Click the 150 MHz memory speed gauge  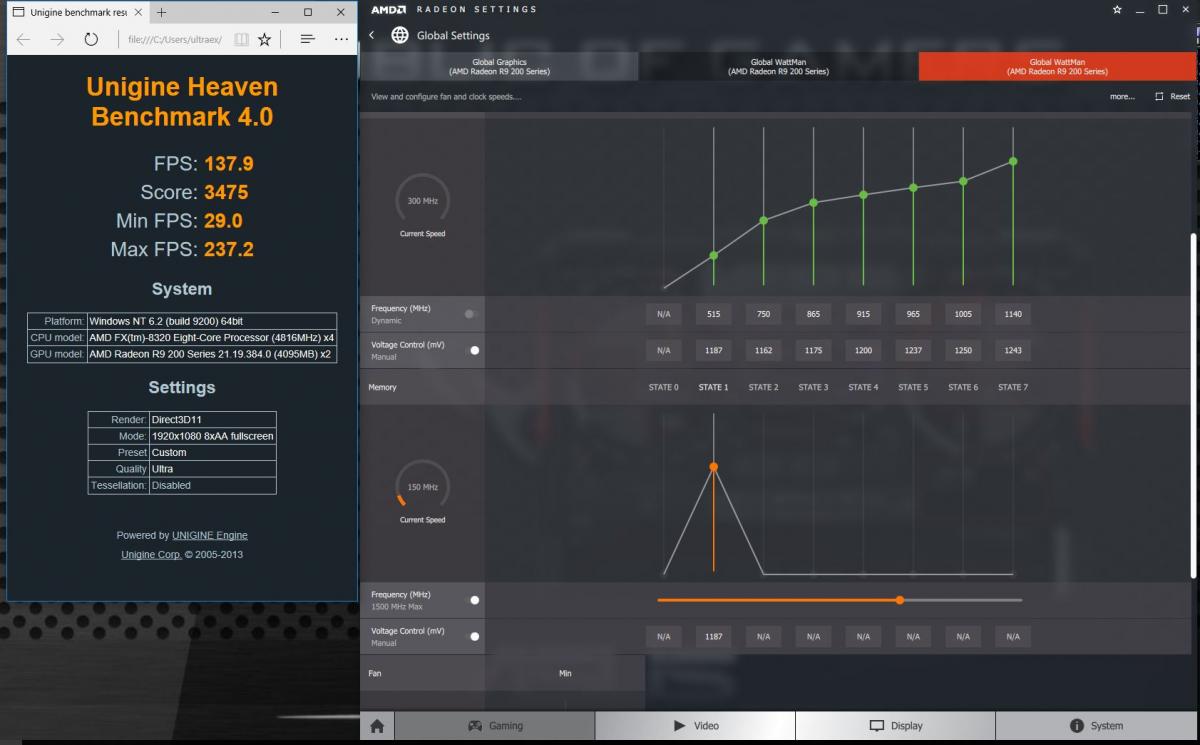click(x=422, y=487)
